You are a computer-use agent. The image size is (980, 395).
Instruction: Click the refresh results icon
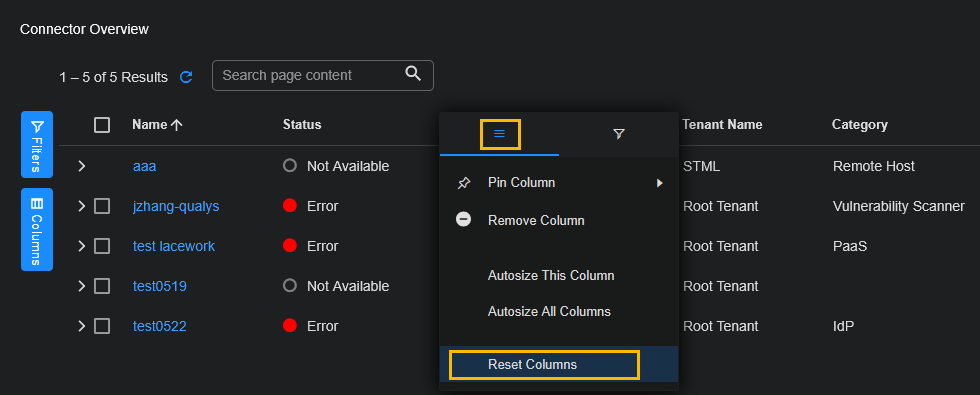[186, 77]
